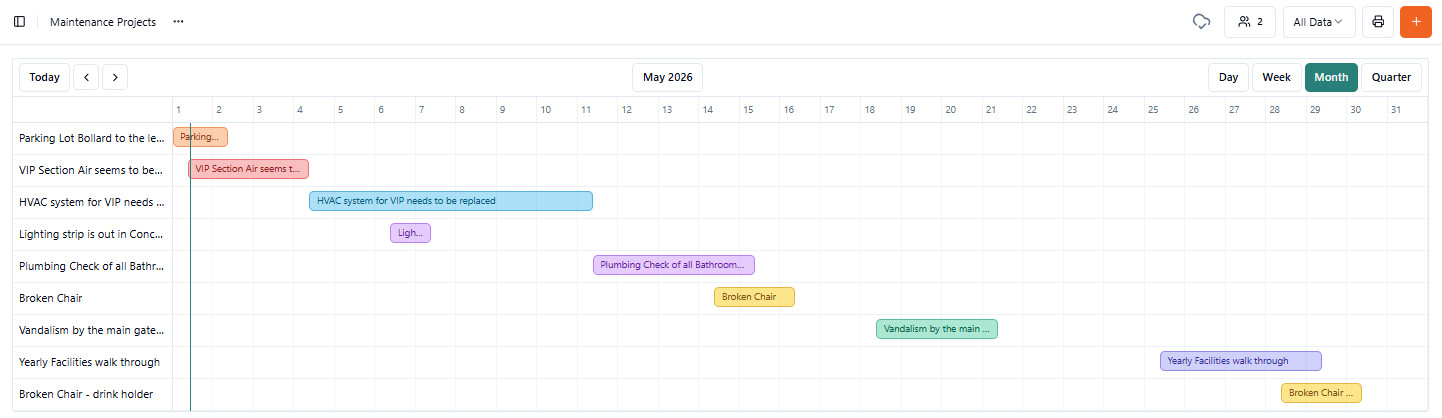The height and width of the screenshot is (418, 1442).
Task: Click the teal current-day marker line
Action: [190, 266]
